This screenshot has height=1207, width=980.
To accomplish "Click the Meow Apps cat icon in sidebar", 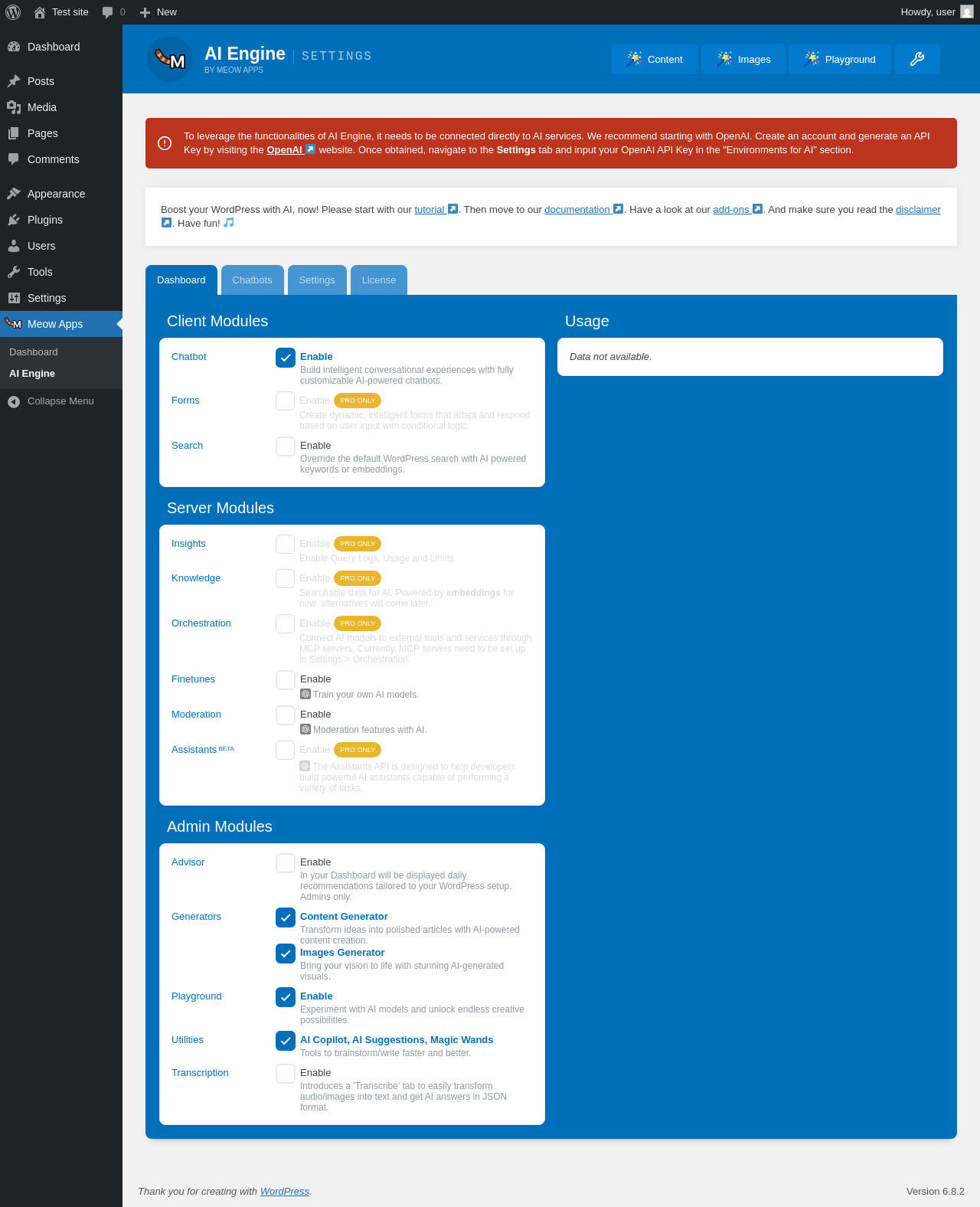I will pyautogui.click(x=14, y=323).
